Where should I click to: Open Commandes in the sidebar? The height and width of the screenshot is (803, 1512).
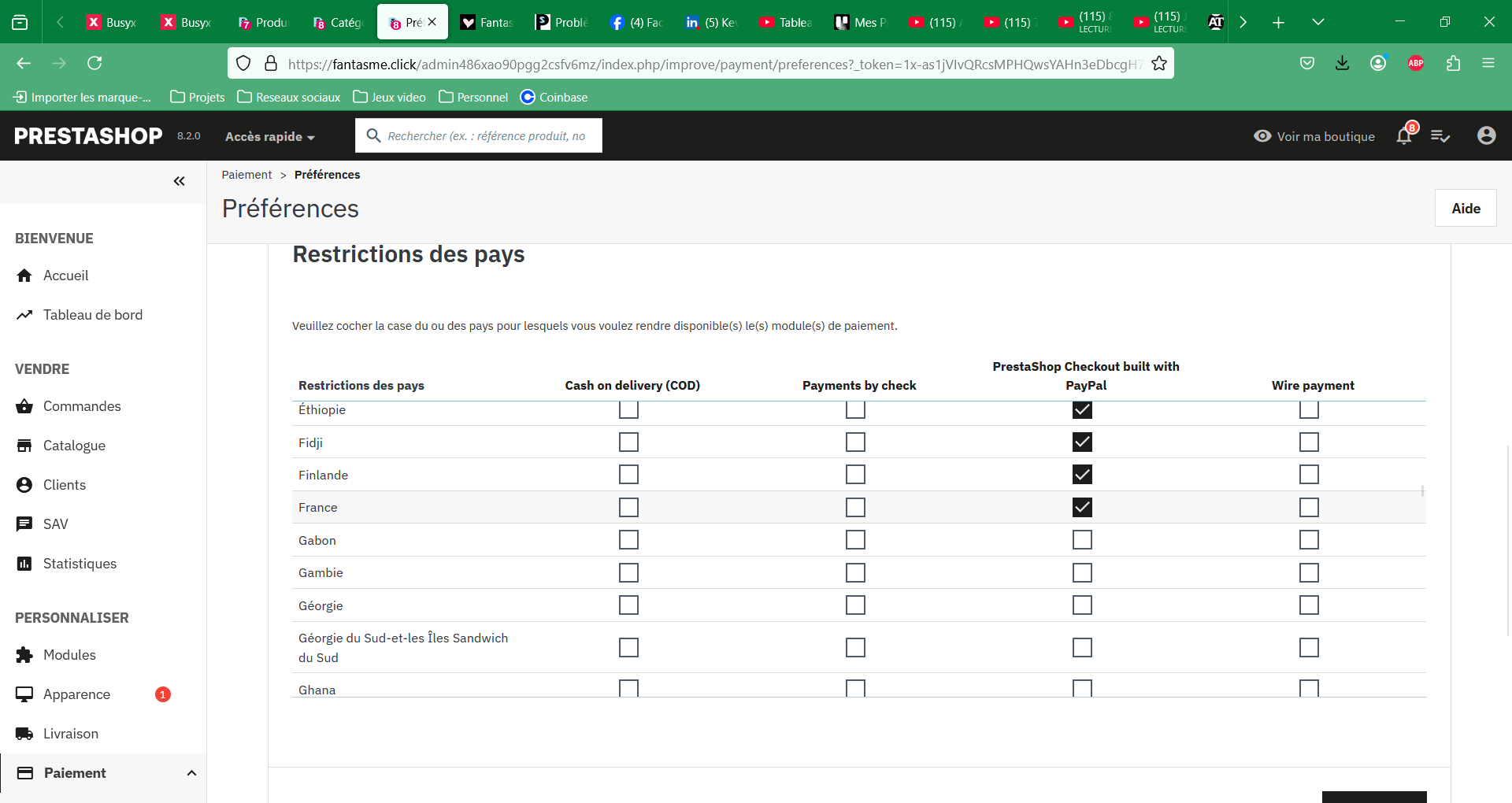(x=82, y=406)
